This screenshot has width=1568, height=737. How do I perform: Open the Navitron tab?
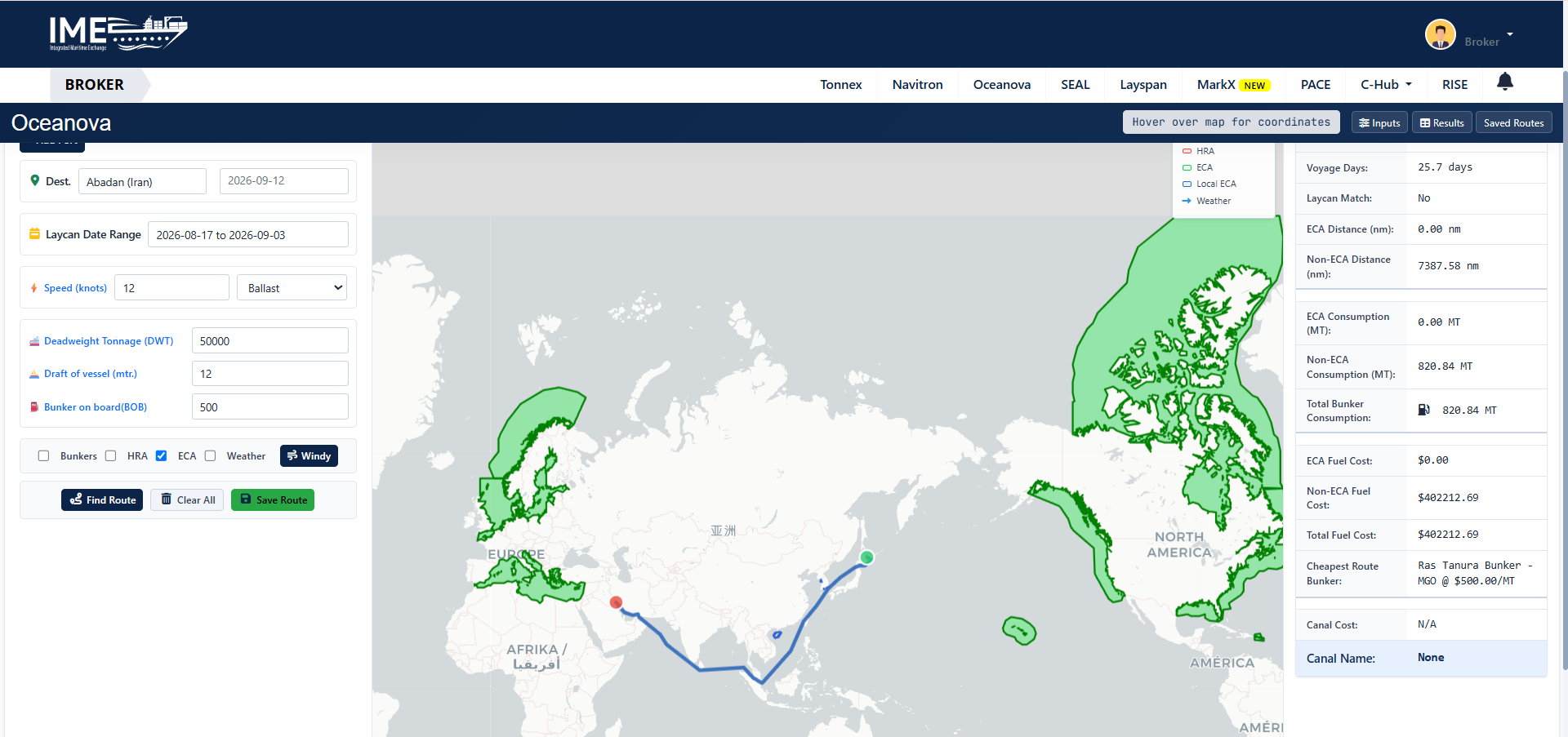(x=917, y=84)
